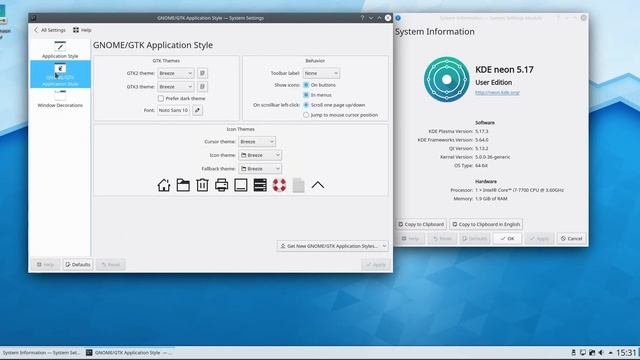Open the Cursor theme dropdown
Screen dimensions: 640x360
257,142
